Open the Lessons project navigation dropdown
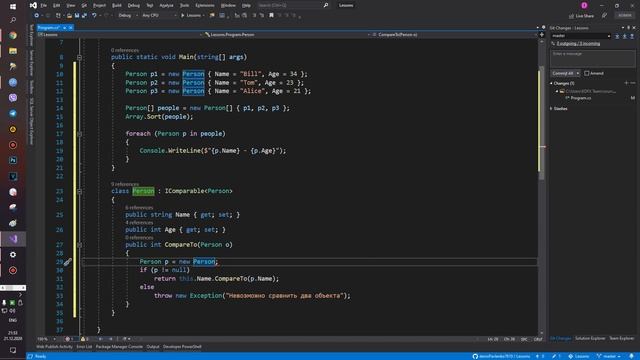 (x=120, y=35)
